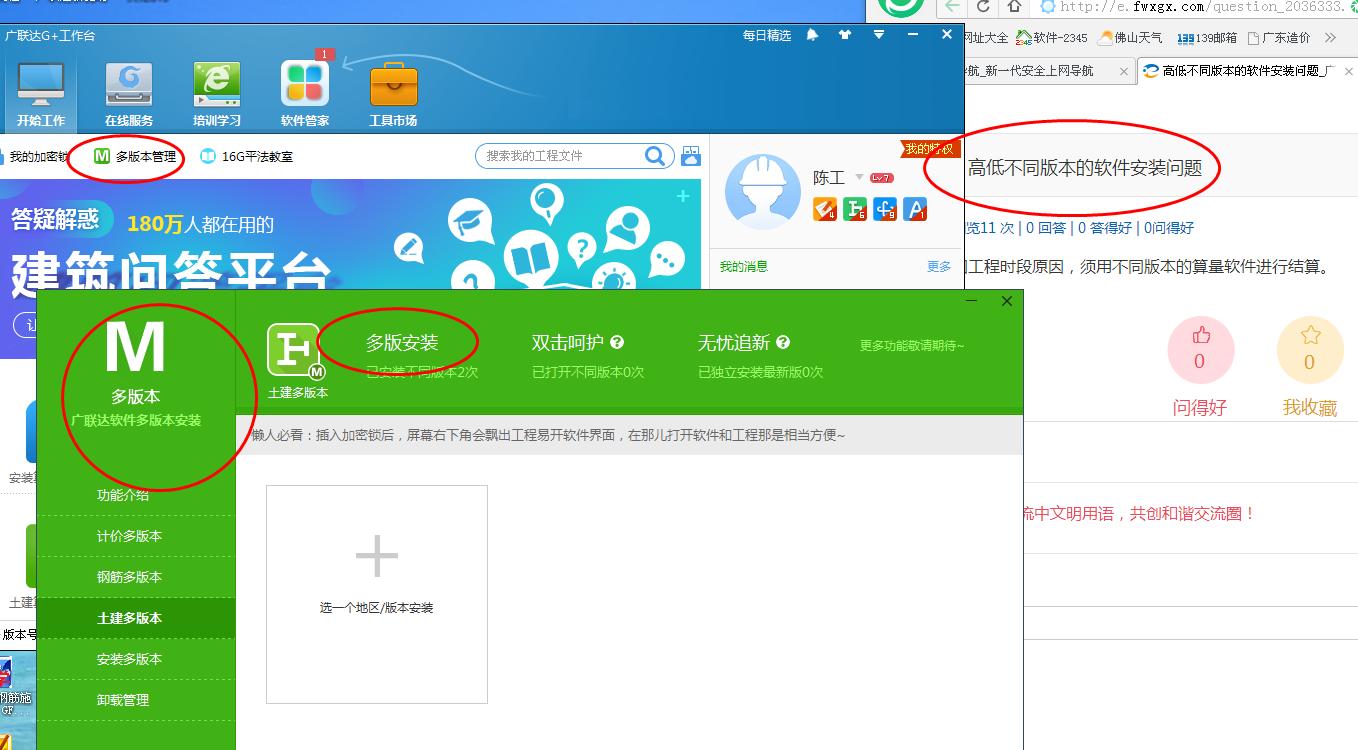Click the blue icon right of search box

(691, 155)
